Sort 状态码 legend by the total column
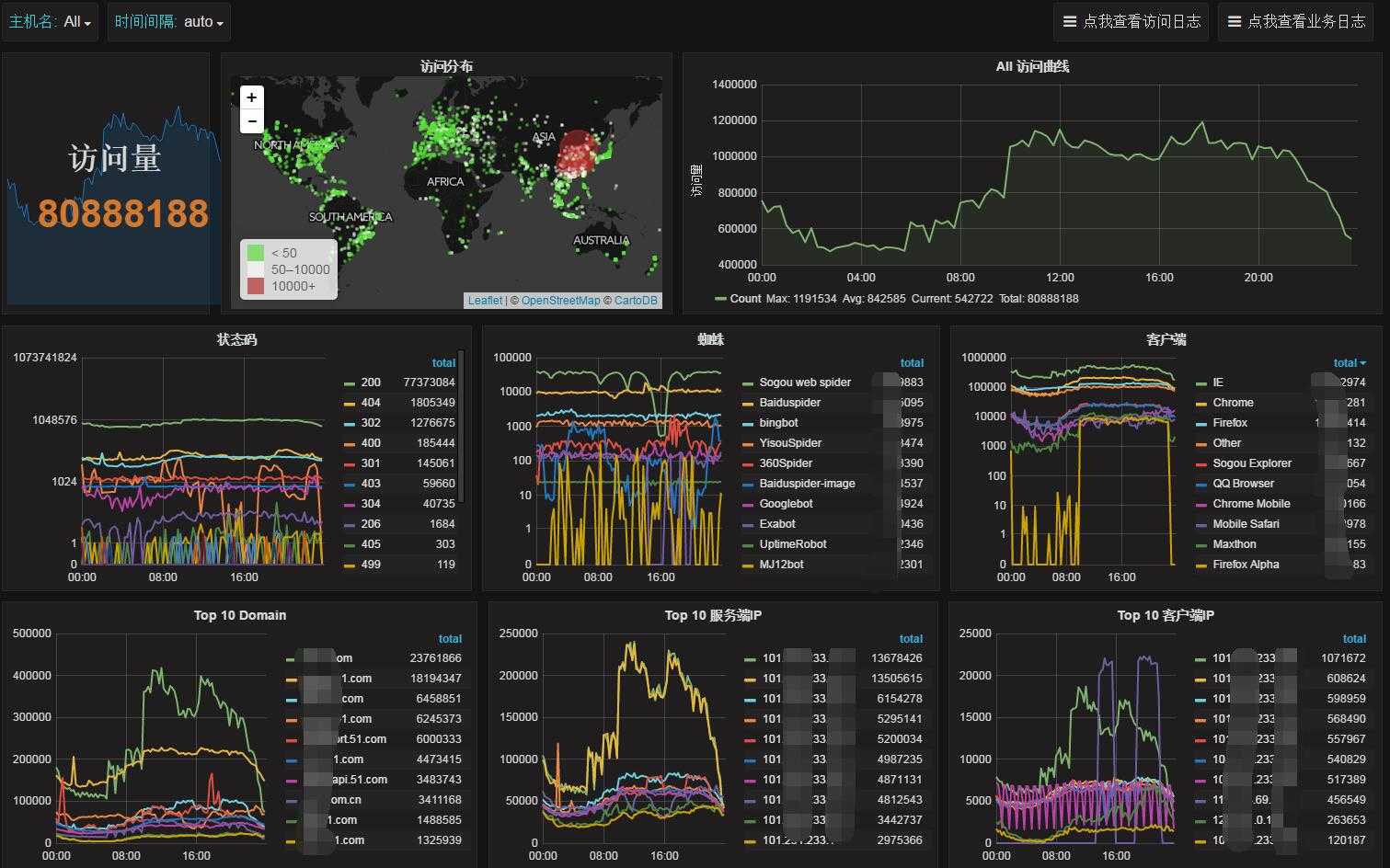Image resolution: width=1390 pixels, height=868 pixels. tap(443, 363)
